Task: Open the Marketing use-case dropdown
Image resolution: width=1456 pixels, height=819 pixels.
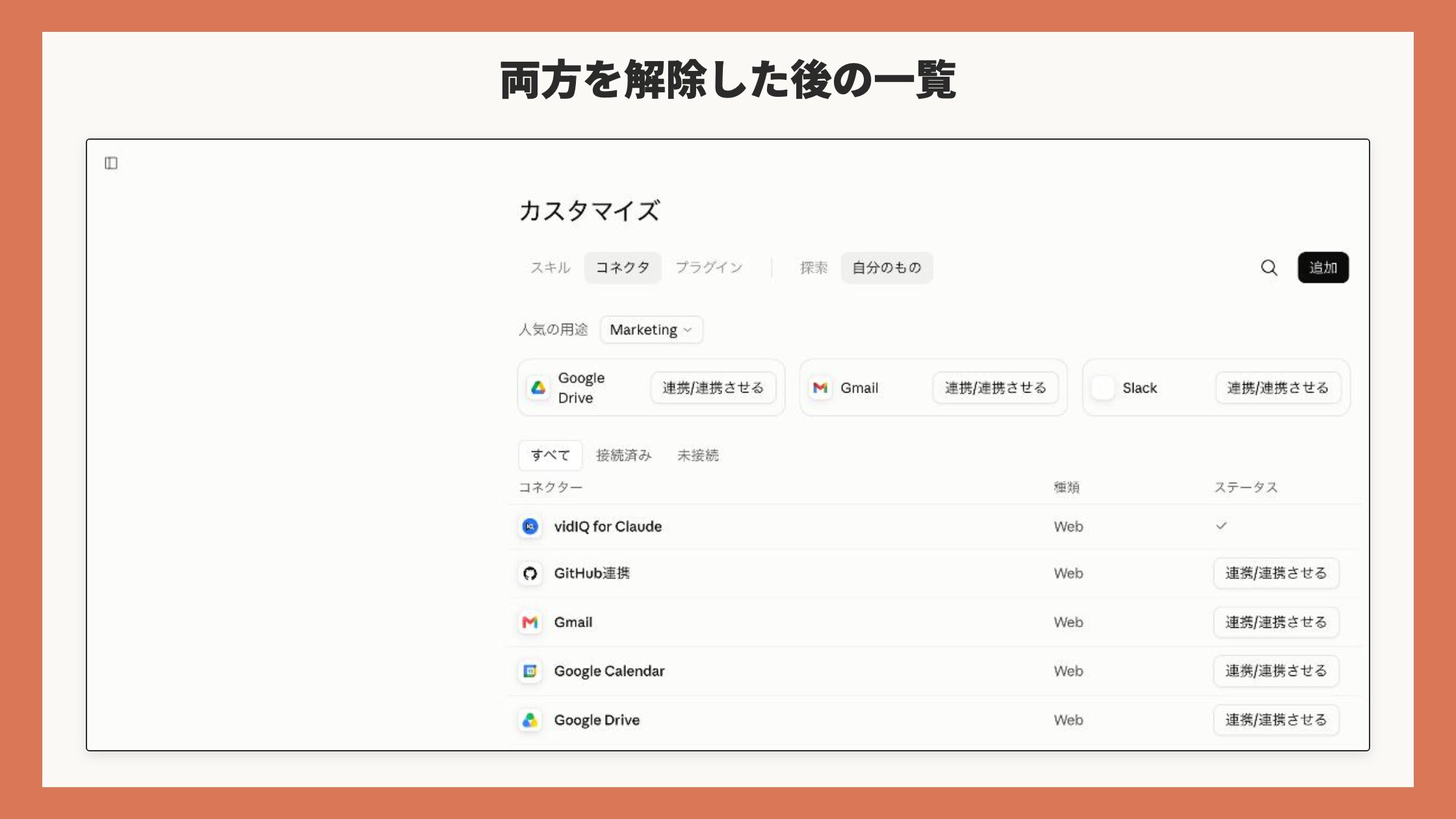Action: (x=651, y=330)
